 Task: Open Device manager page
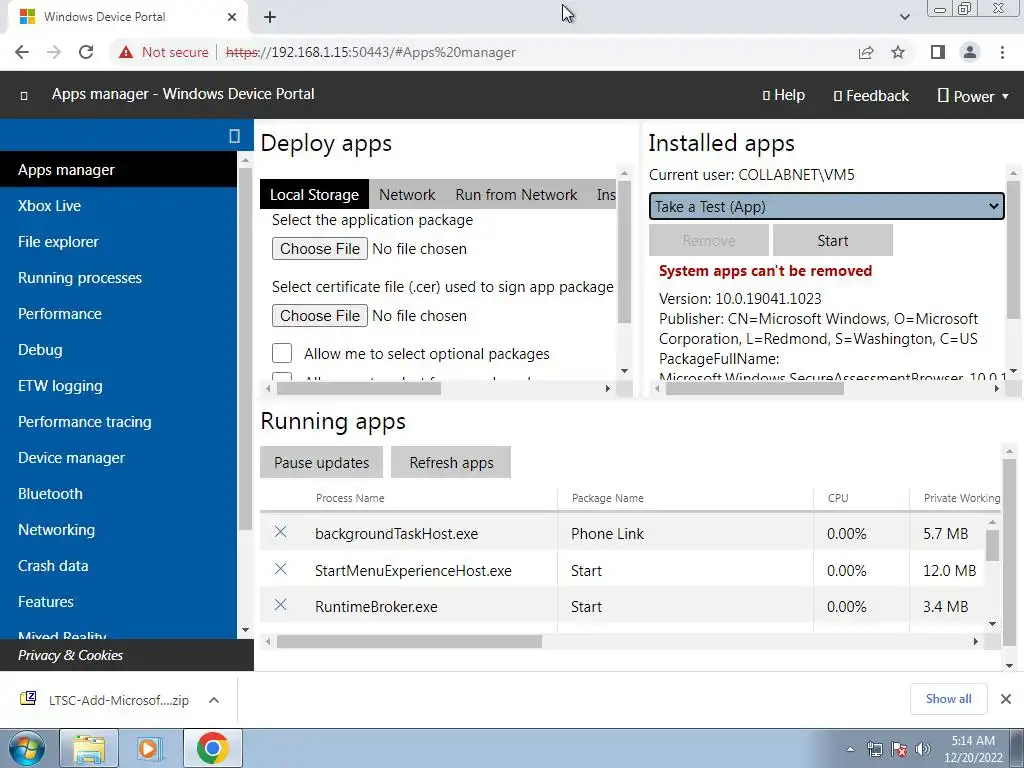click(118, 458)
